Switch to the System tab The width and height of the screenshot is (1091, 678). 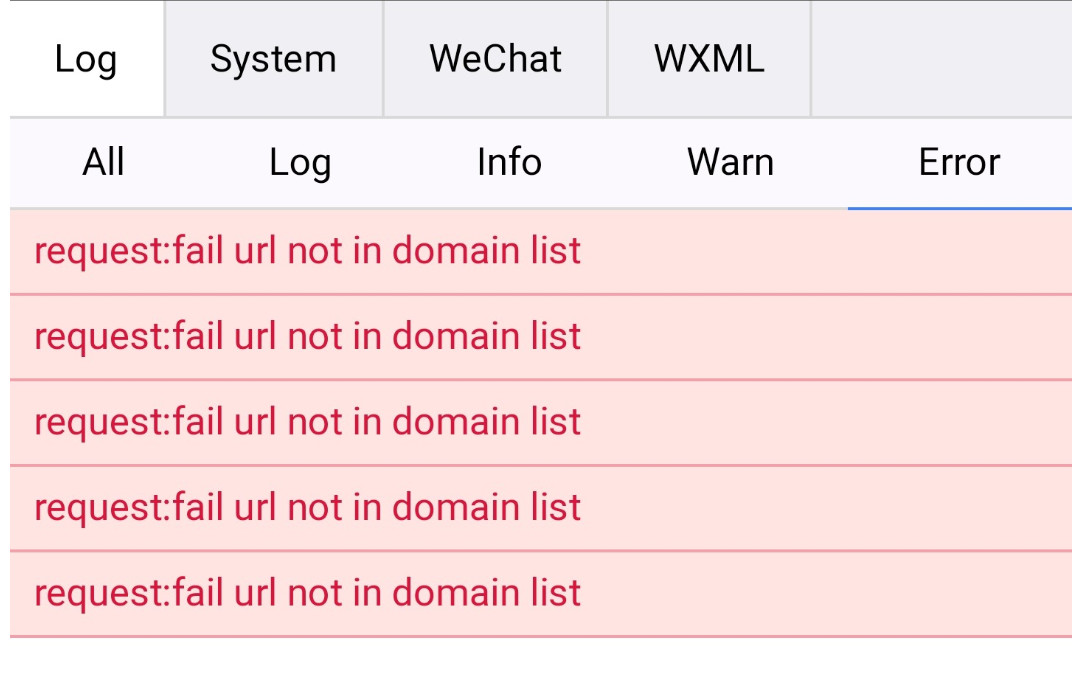coord(273,59)
